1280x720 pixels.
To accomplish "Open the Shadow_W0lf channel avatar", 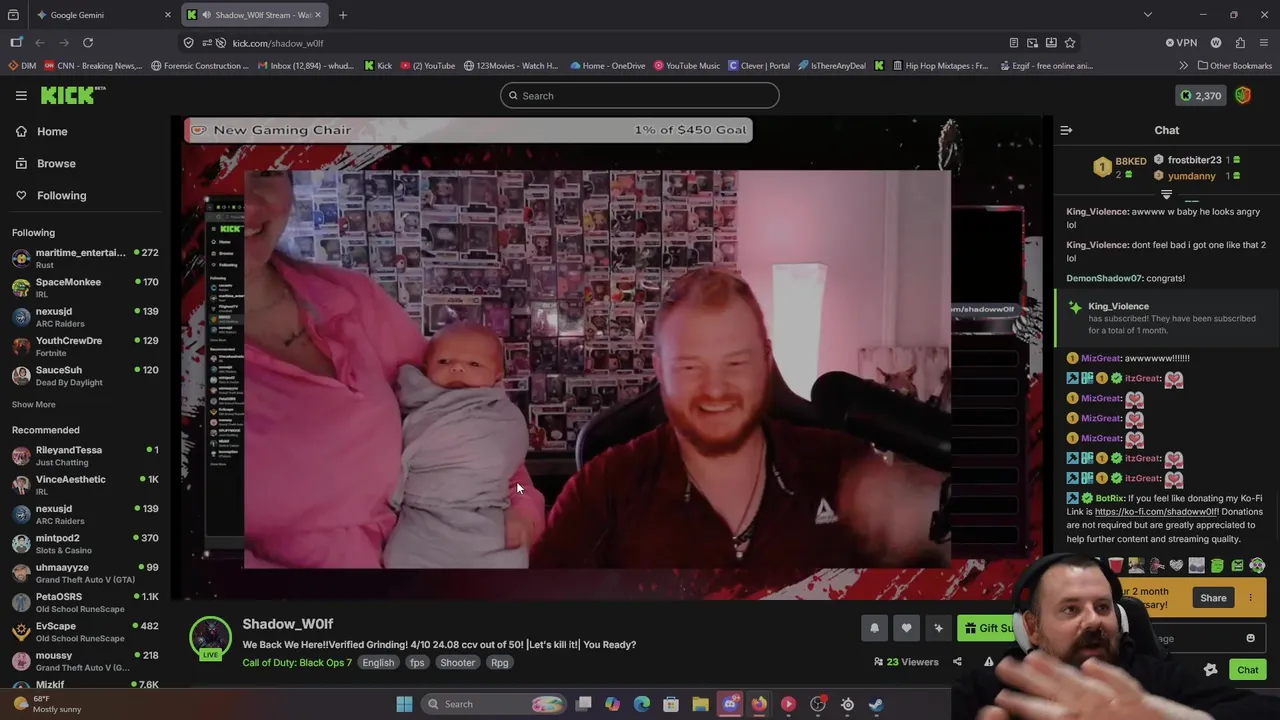I will click(x=210, y=637).
